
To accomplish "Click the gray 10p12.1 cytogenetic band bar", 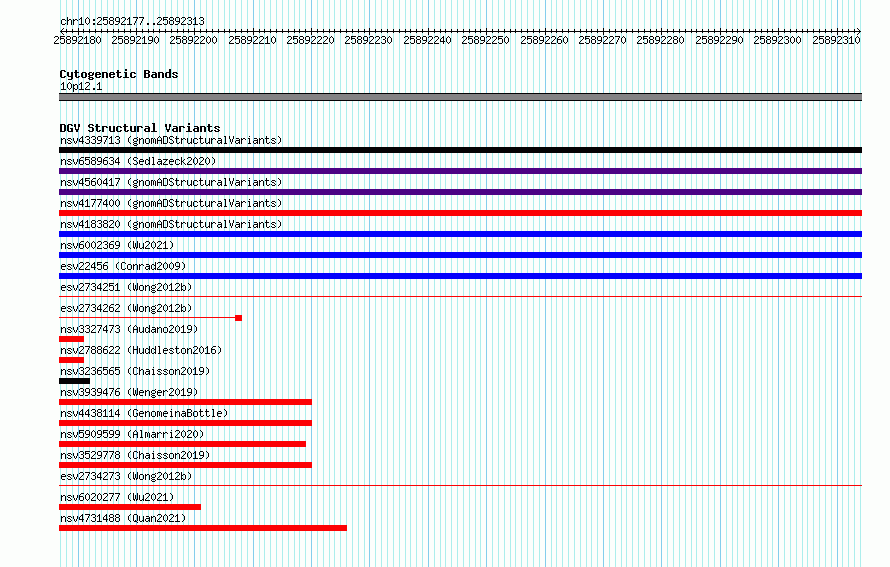I will pos(460,98).
